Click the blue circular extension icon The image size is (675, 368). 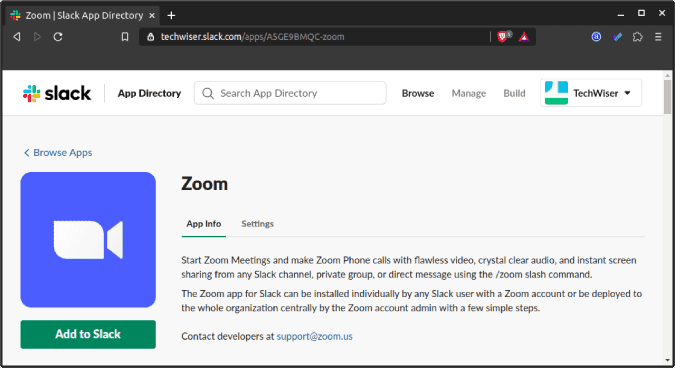tap(596, 37)
